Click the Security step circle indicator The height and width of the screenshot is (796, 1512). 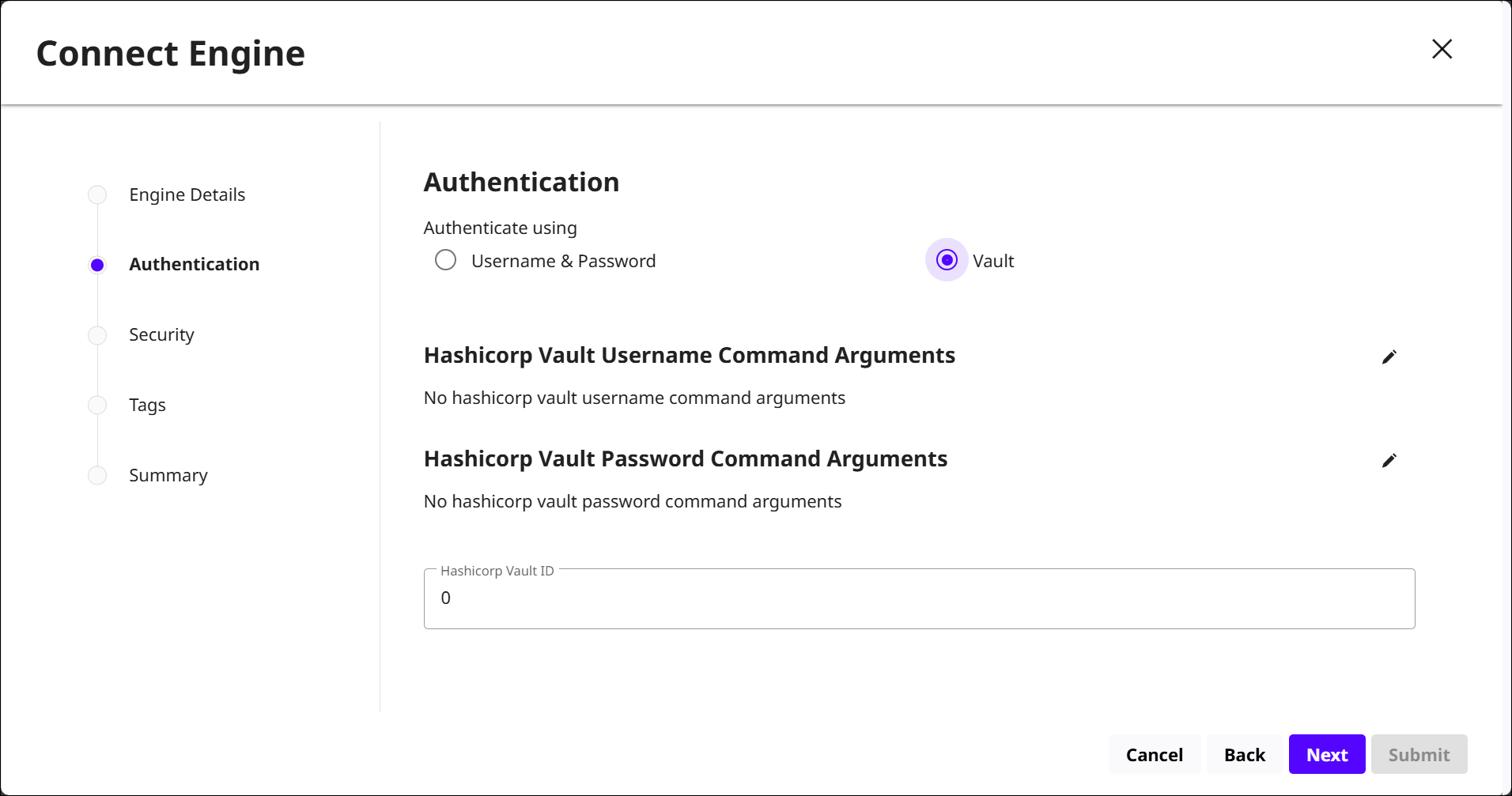(97, 335)
